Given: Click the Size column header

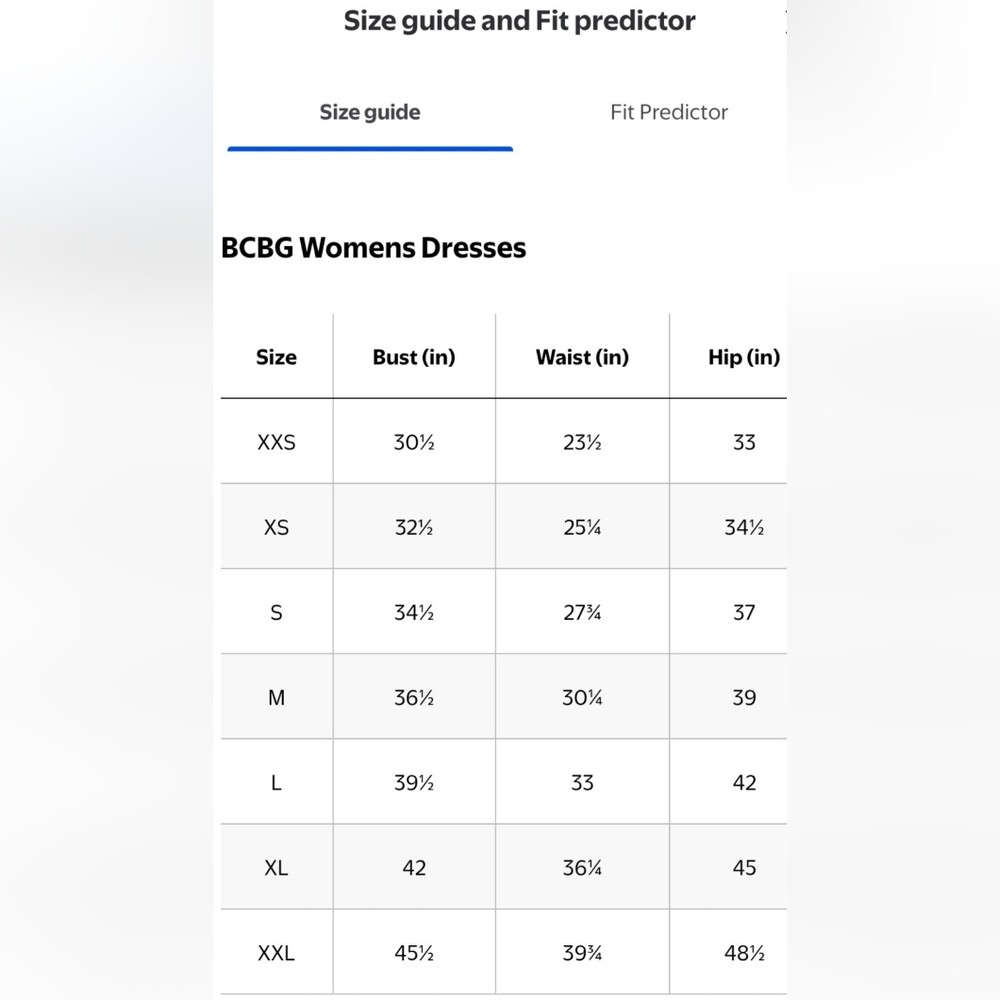Looking at the screenshot, I should point(276,357).
